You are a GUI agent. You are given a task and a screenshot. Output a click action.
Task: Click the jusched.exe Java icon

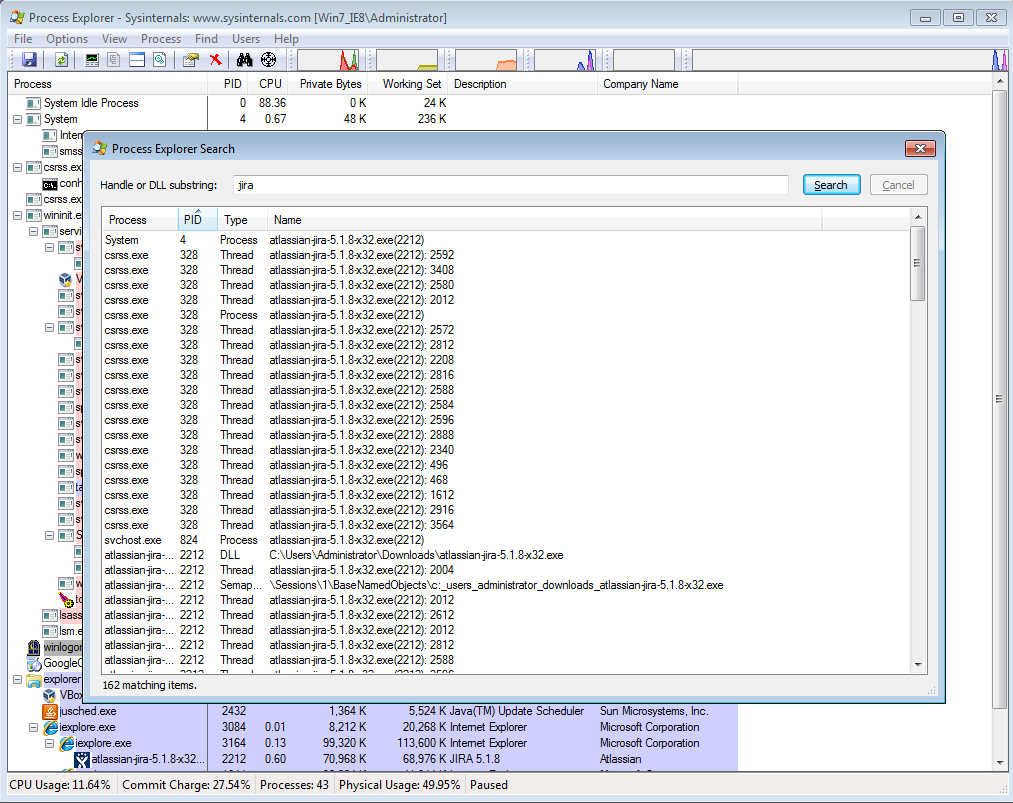point(50,711)
